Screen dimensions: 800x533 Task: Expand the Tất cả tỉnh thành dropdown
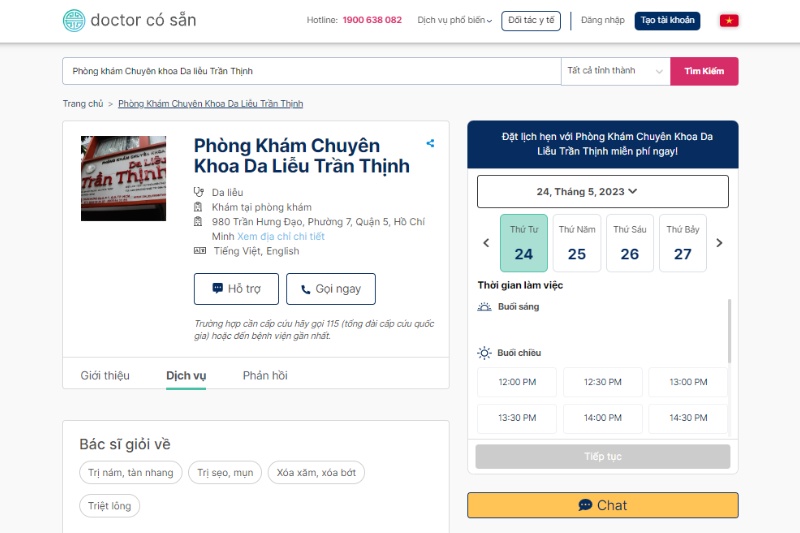point(615,71)
